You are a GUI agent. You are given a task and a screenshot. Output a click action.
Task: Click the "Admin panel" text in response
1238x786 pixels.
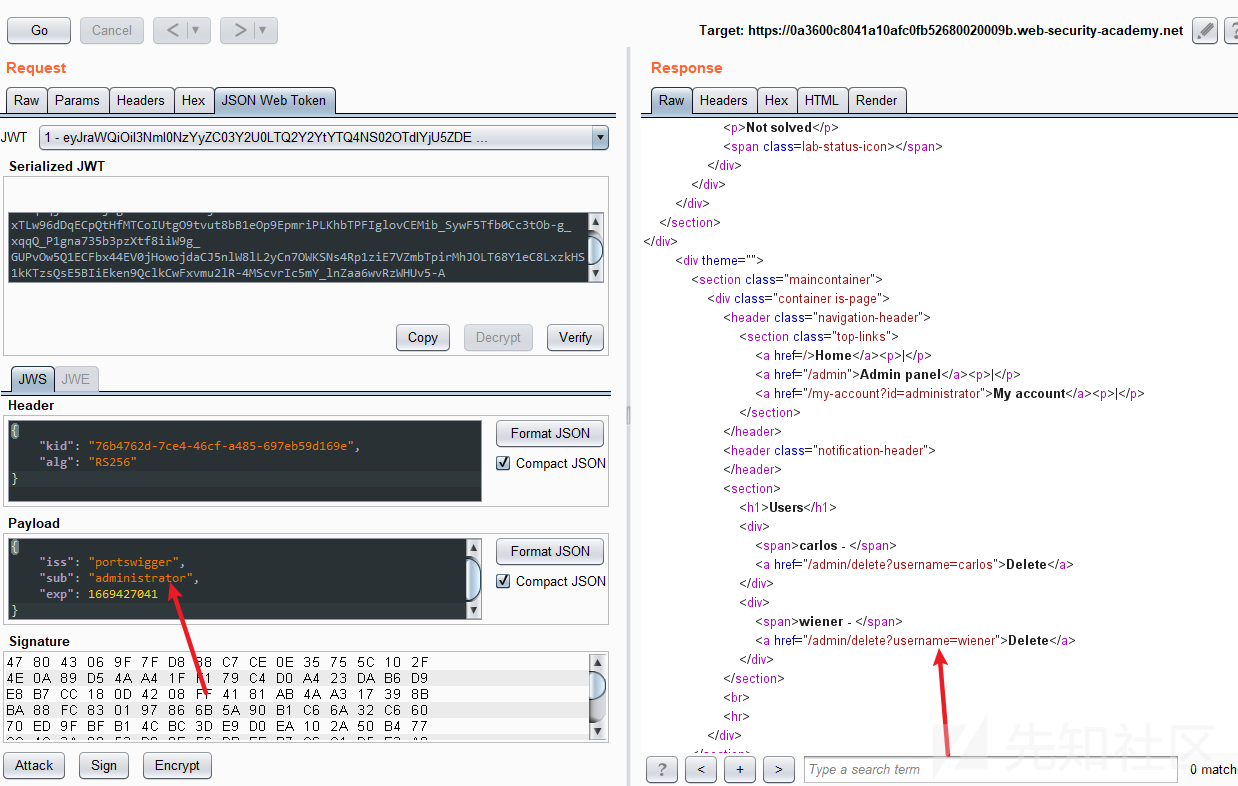[900, 374]
